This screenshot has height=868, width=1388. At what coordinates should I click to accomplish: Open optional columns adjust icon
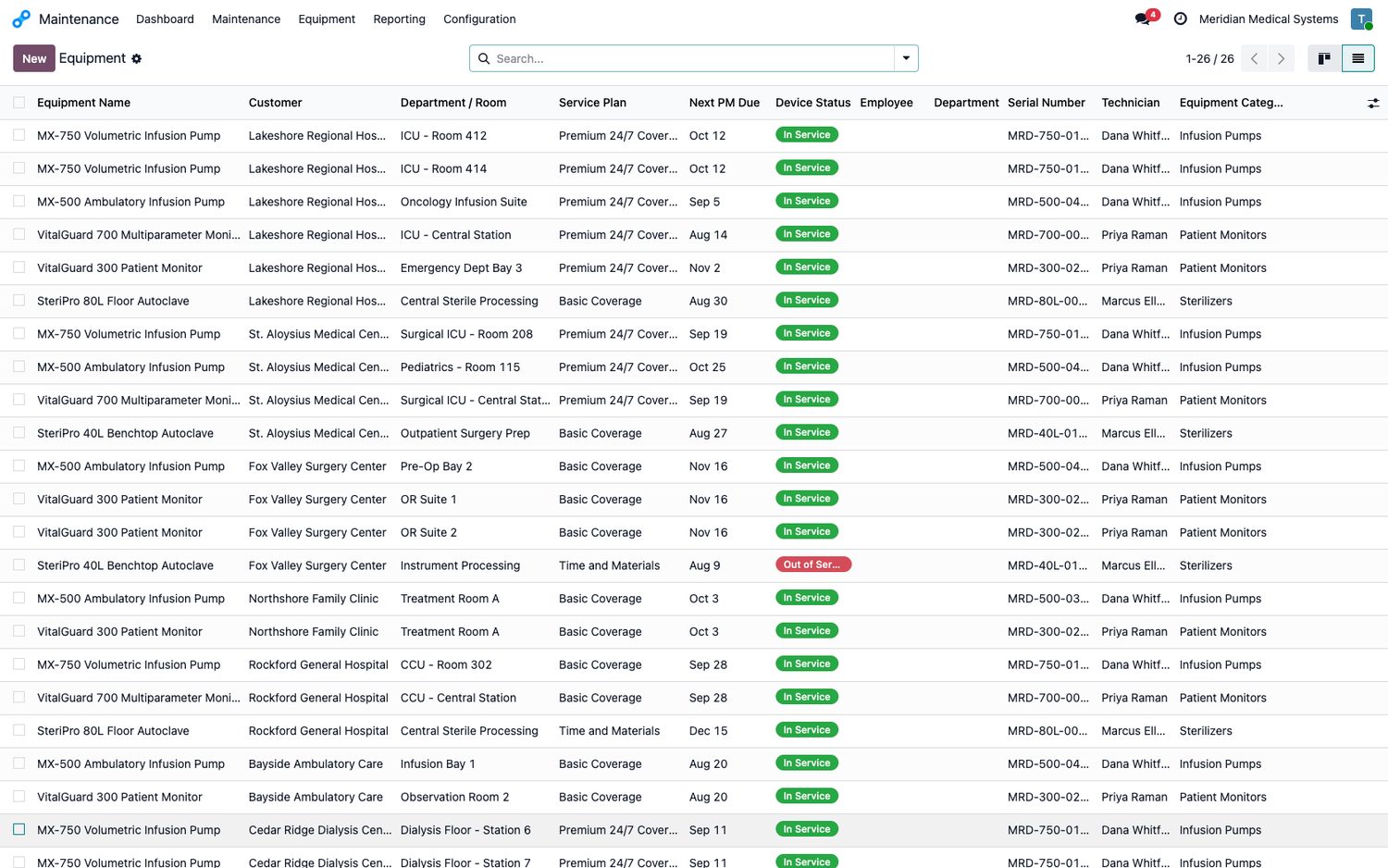(x=1373, y=104)
